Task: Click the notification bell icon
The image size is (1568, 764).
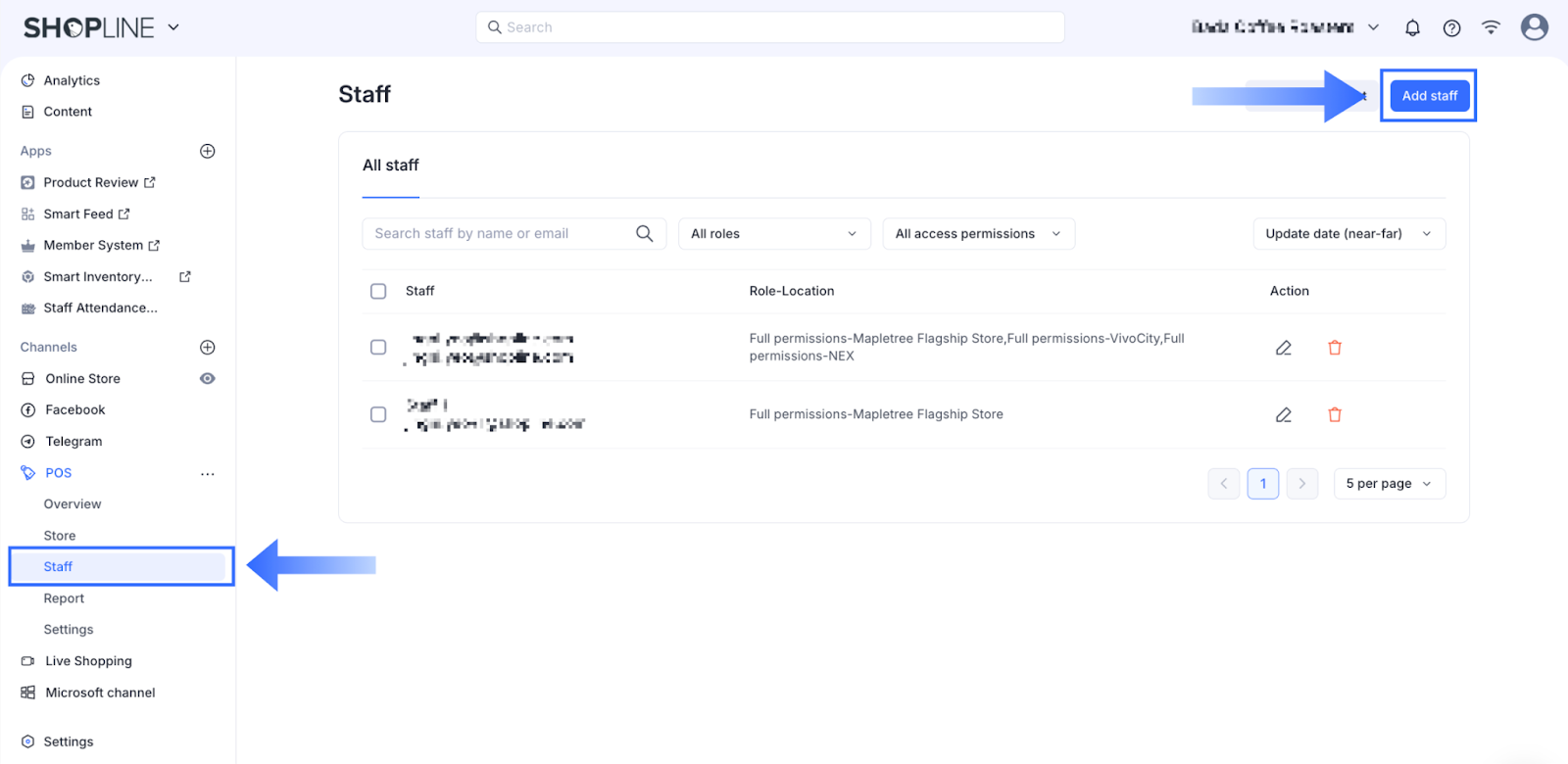Action: [1412, 28]
